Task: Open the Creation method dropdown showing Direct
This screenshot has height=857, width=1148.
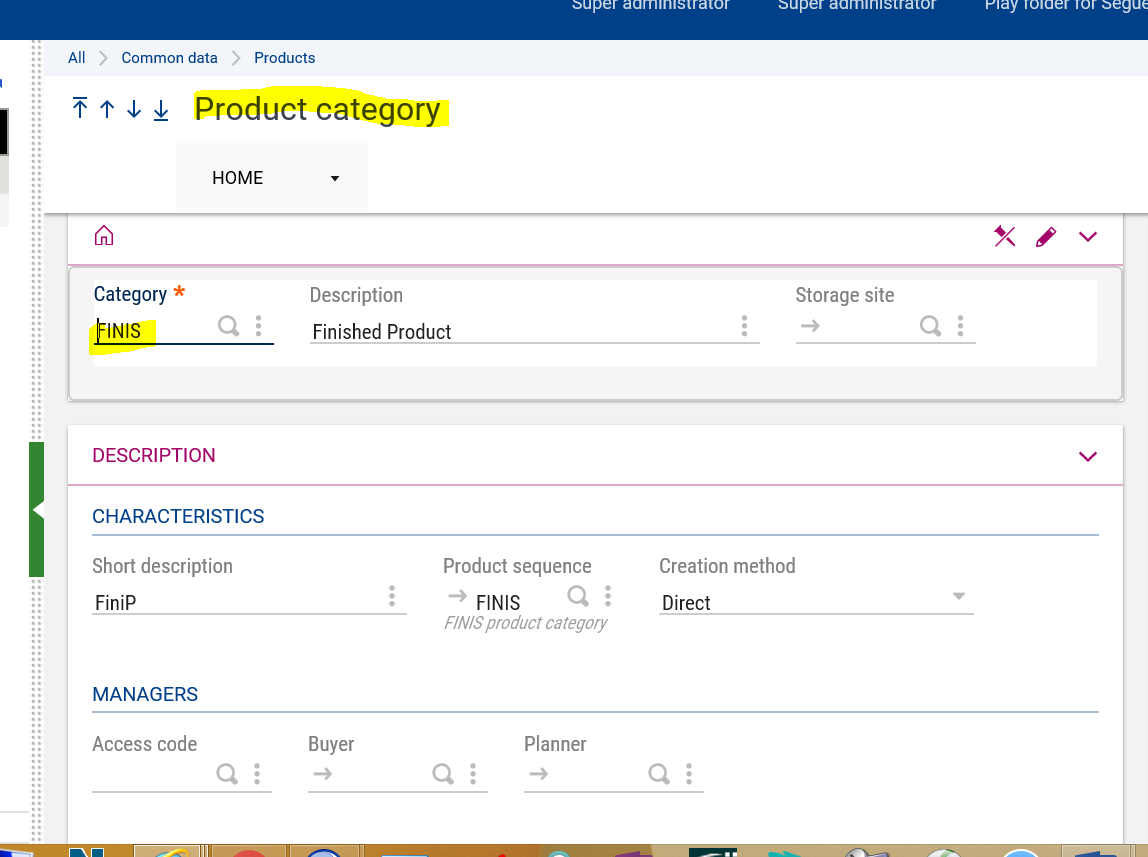Action: 958,596
